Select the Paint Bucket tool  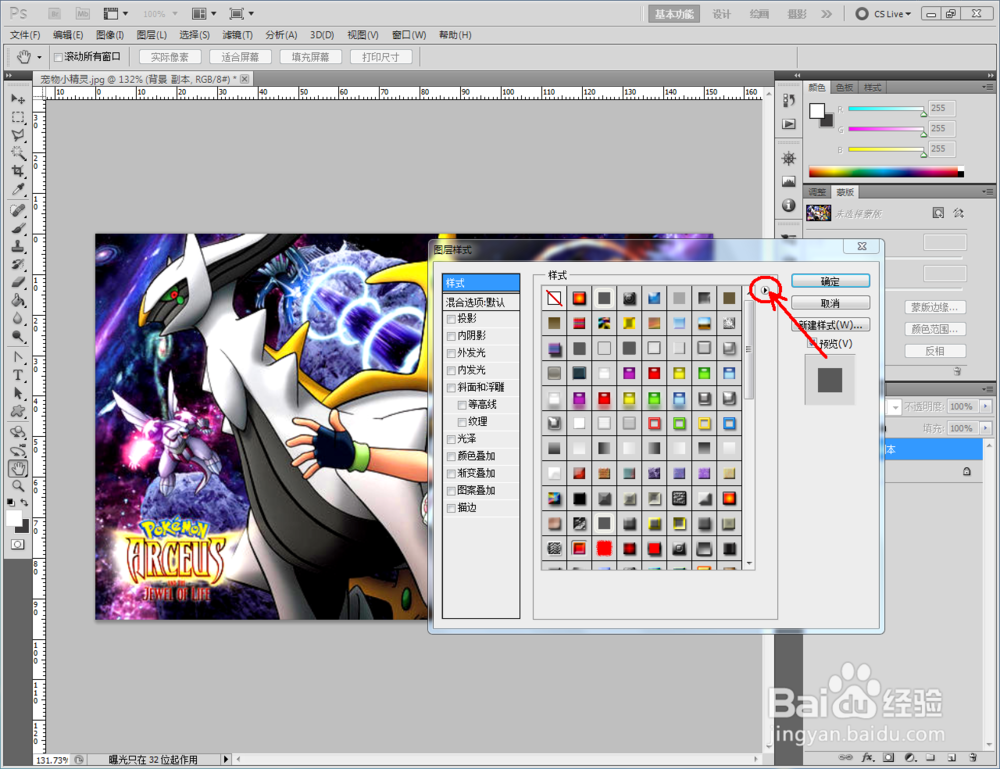point(18,300)
